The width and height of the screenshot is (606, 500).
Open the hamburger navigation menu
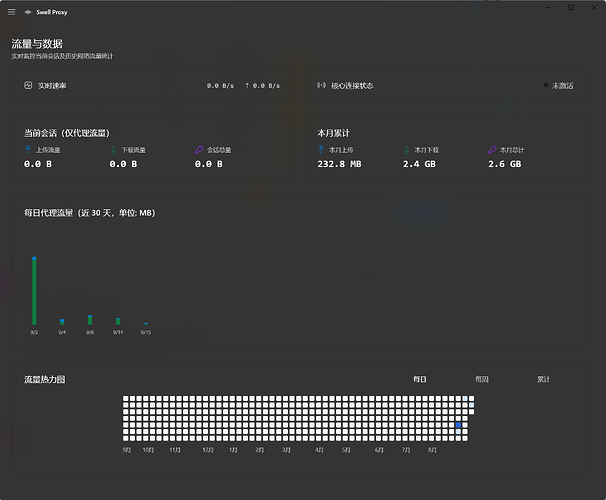pyautogui.click(x=12, y=12)
